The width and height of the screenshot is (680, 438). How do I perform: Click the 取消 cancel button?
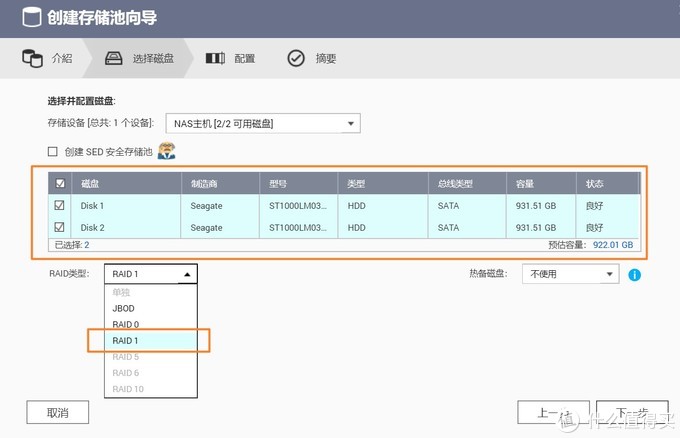pos(58,412)
